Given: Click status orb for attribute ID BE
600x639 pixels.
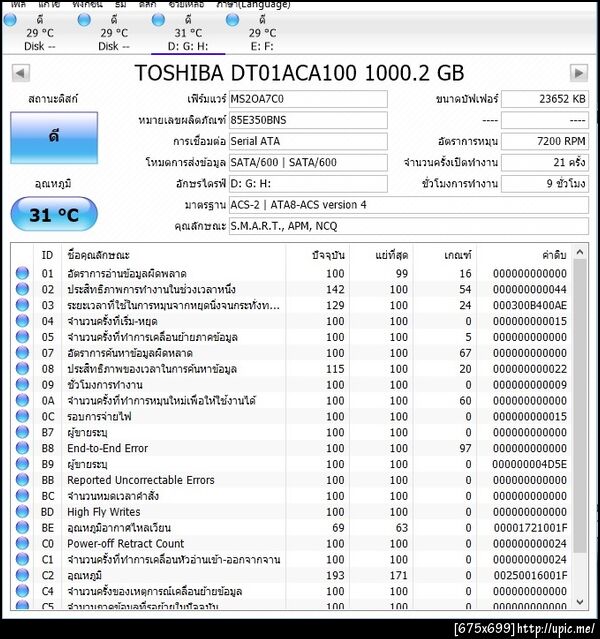Looking at the screenshot, I should click(x=22, y=527).
